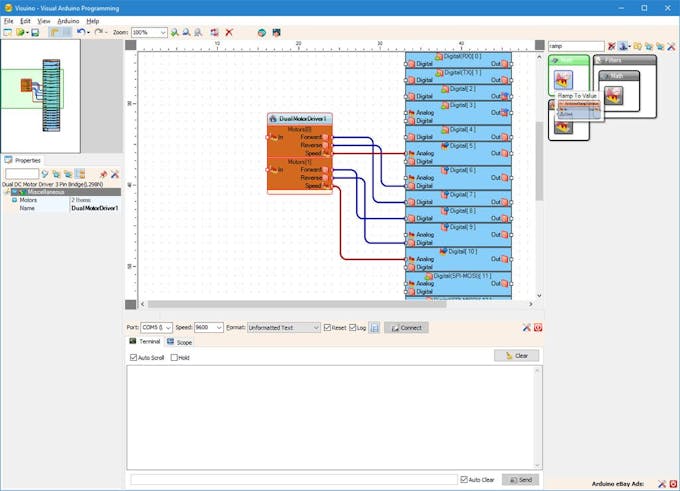Open the Edit menu
Screen dimensions: 680x491
25,21
